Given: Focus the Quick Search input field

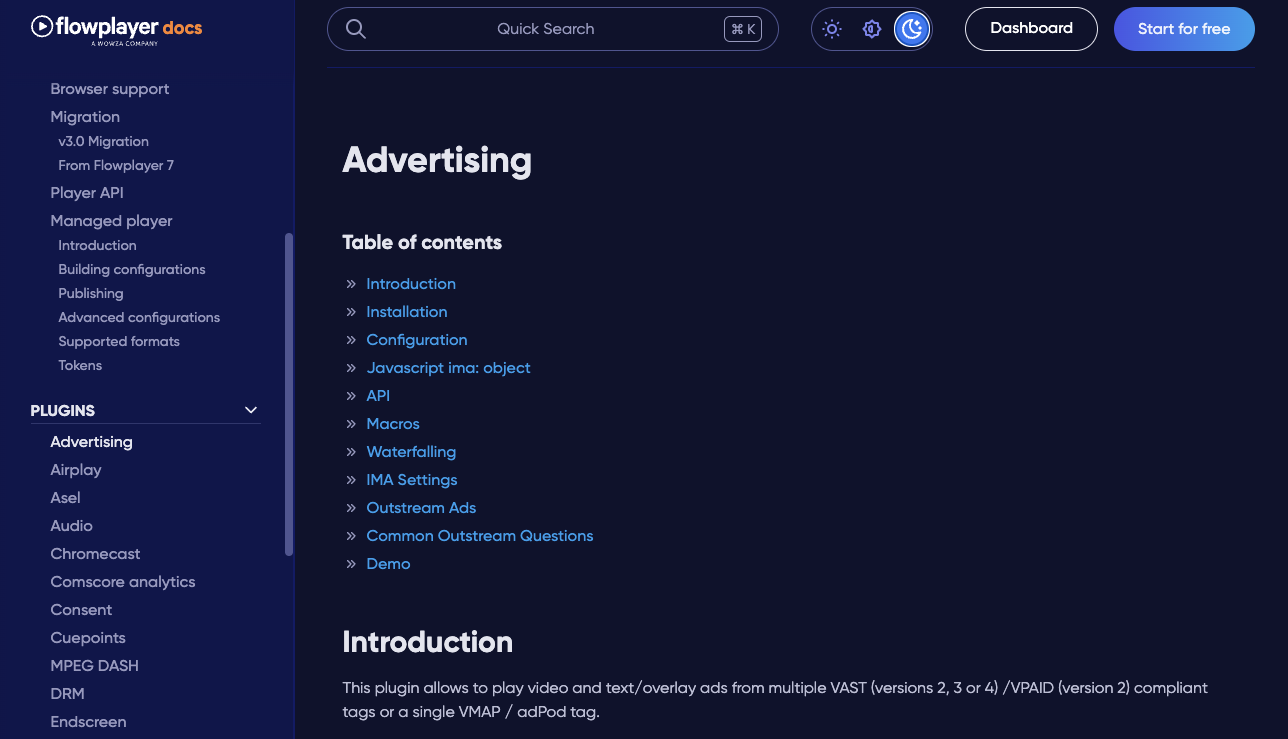Looking at the screenshot, I should 545,29.
